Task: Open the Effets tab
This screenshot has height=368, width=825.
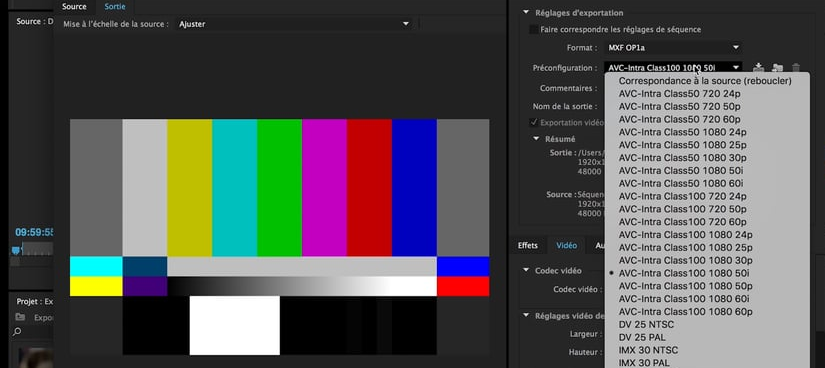Action: coord(528,245)
